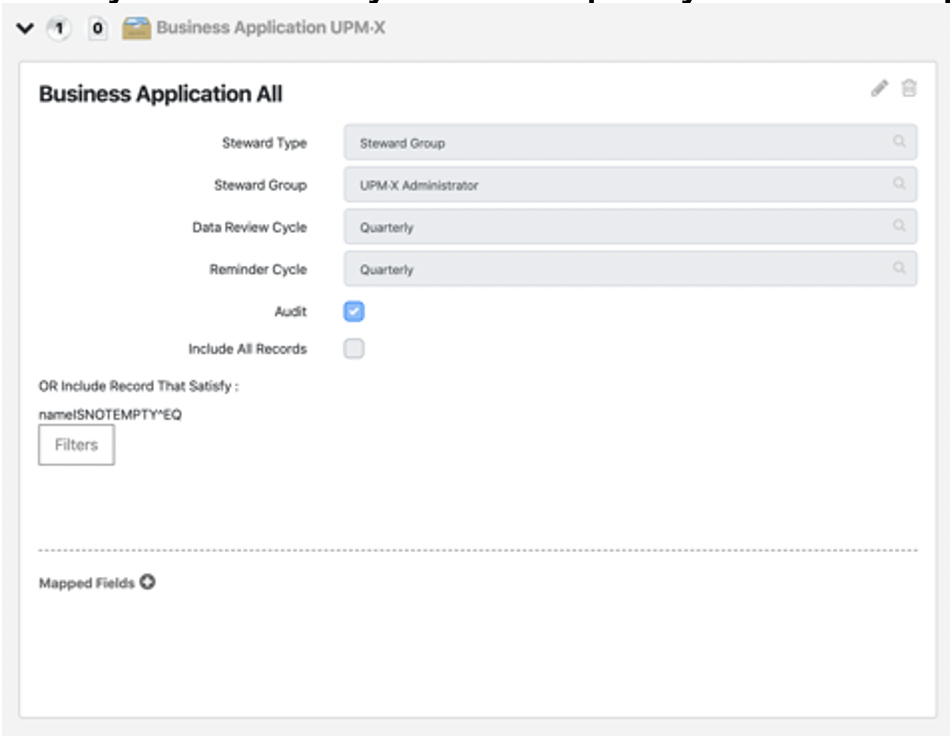950x736 pixels.
Task: Open lookup search for Reminder Cycle
Action: [x=899, y=268]
